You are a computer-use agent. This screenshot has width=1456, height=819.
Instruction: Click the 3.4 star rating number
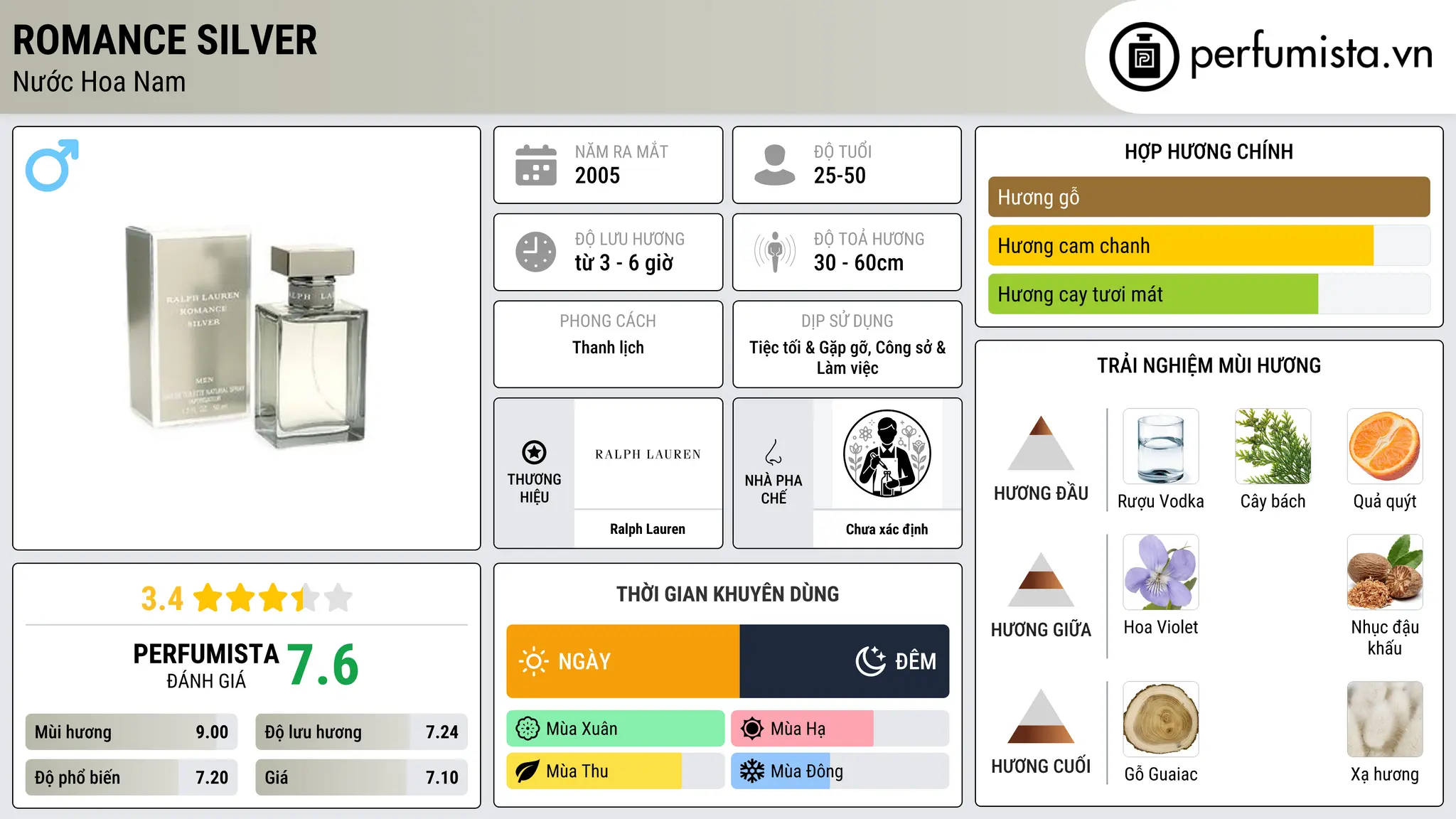pyautogui.click(x=162, y=599)
